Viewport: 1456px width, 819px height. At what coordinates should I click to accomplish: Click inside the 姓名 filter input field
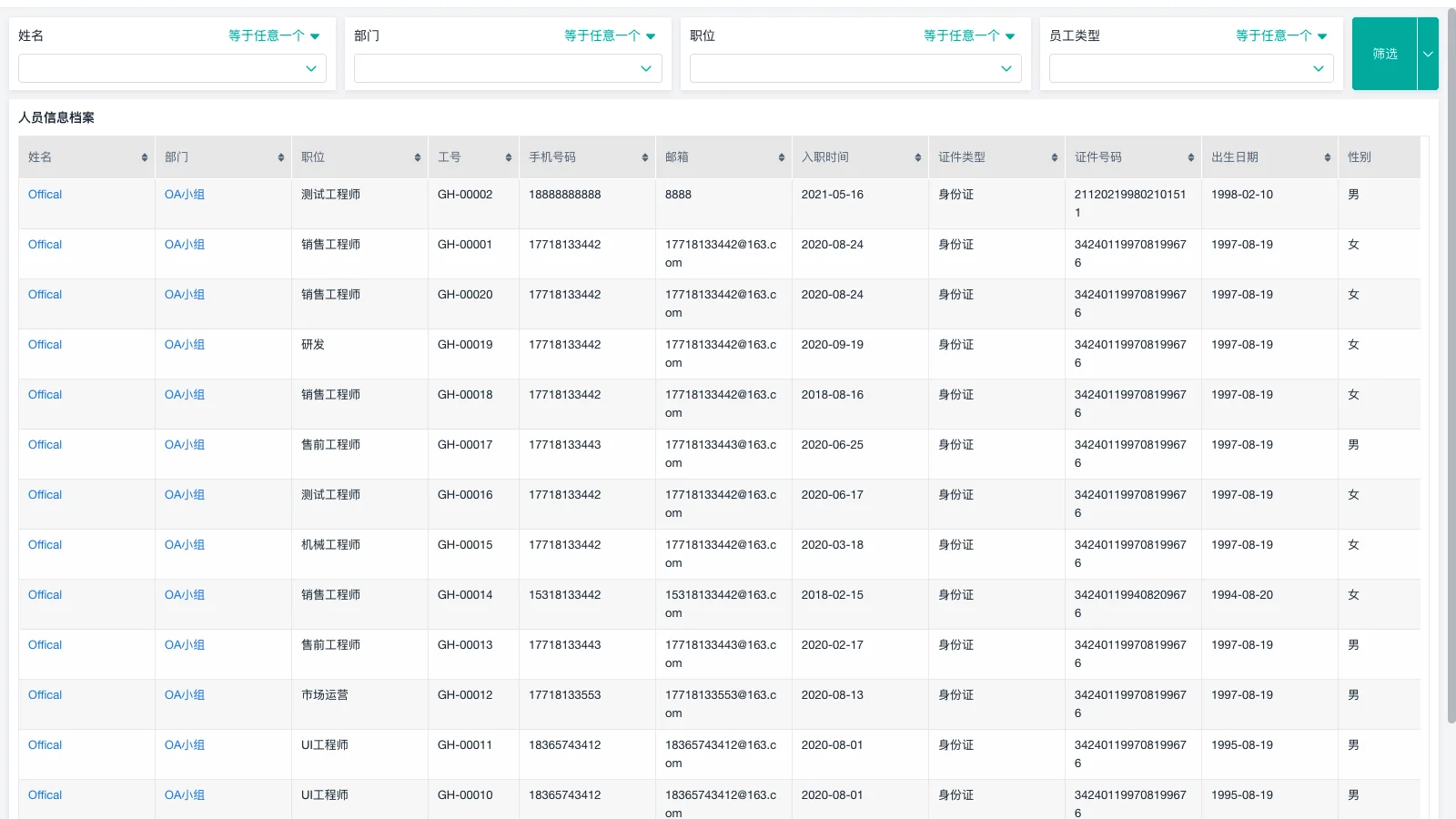click(x=164, y=68)
